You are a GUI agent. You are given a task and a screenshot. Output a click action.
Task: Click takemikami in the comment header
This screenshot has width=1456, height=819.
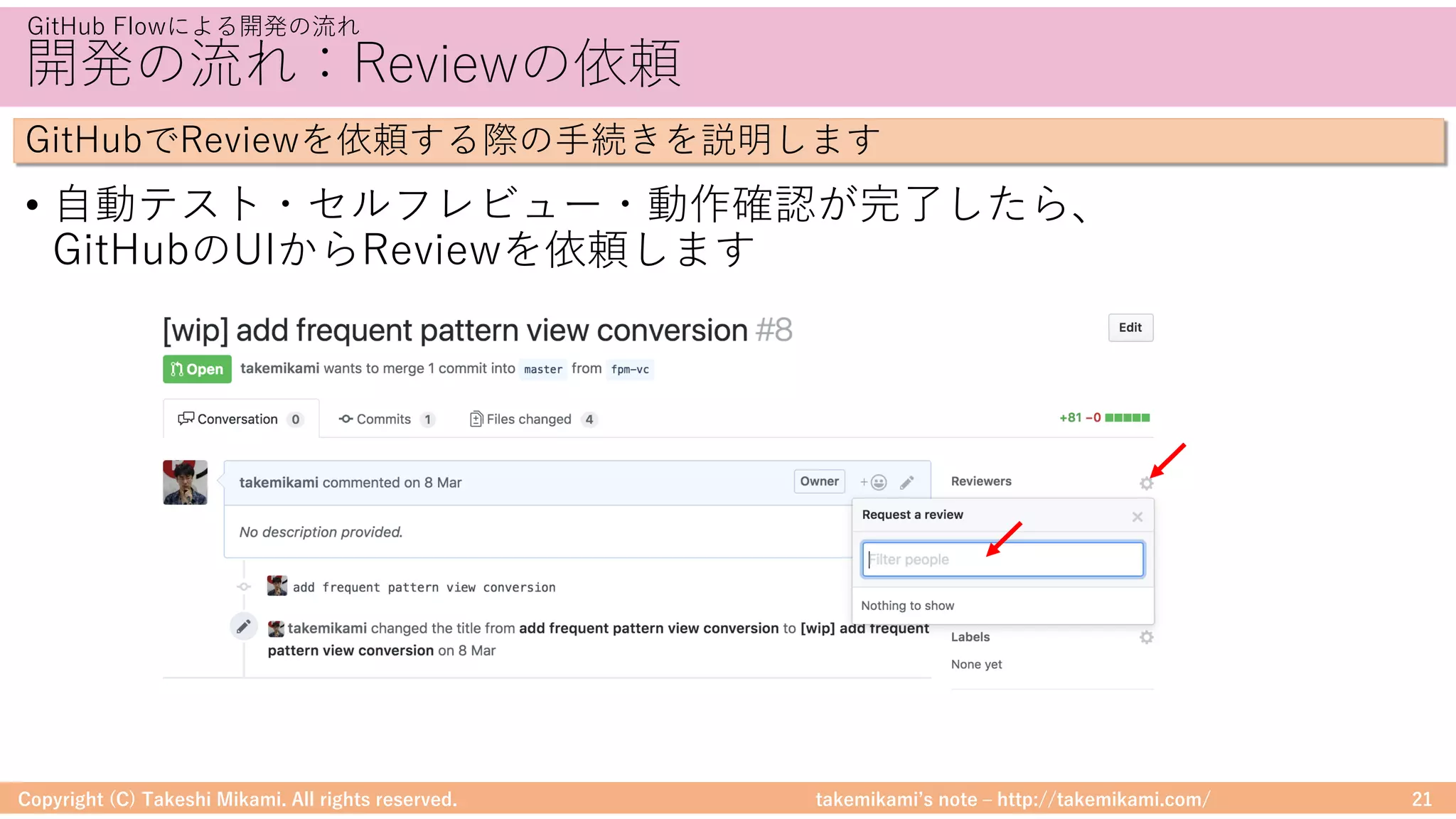[279, 482]
